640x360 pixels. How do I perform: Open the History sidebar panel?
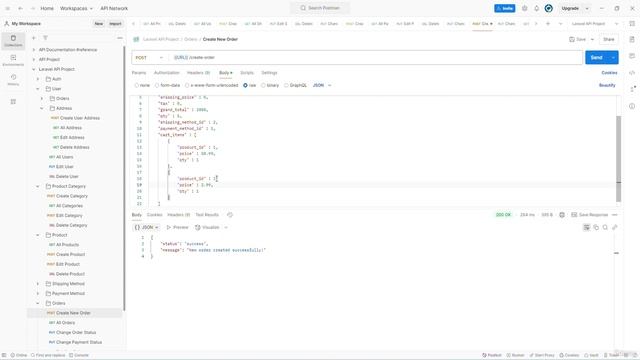click(x=13, y=80)
